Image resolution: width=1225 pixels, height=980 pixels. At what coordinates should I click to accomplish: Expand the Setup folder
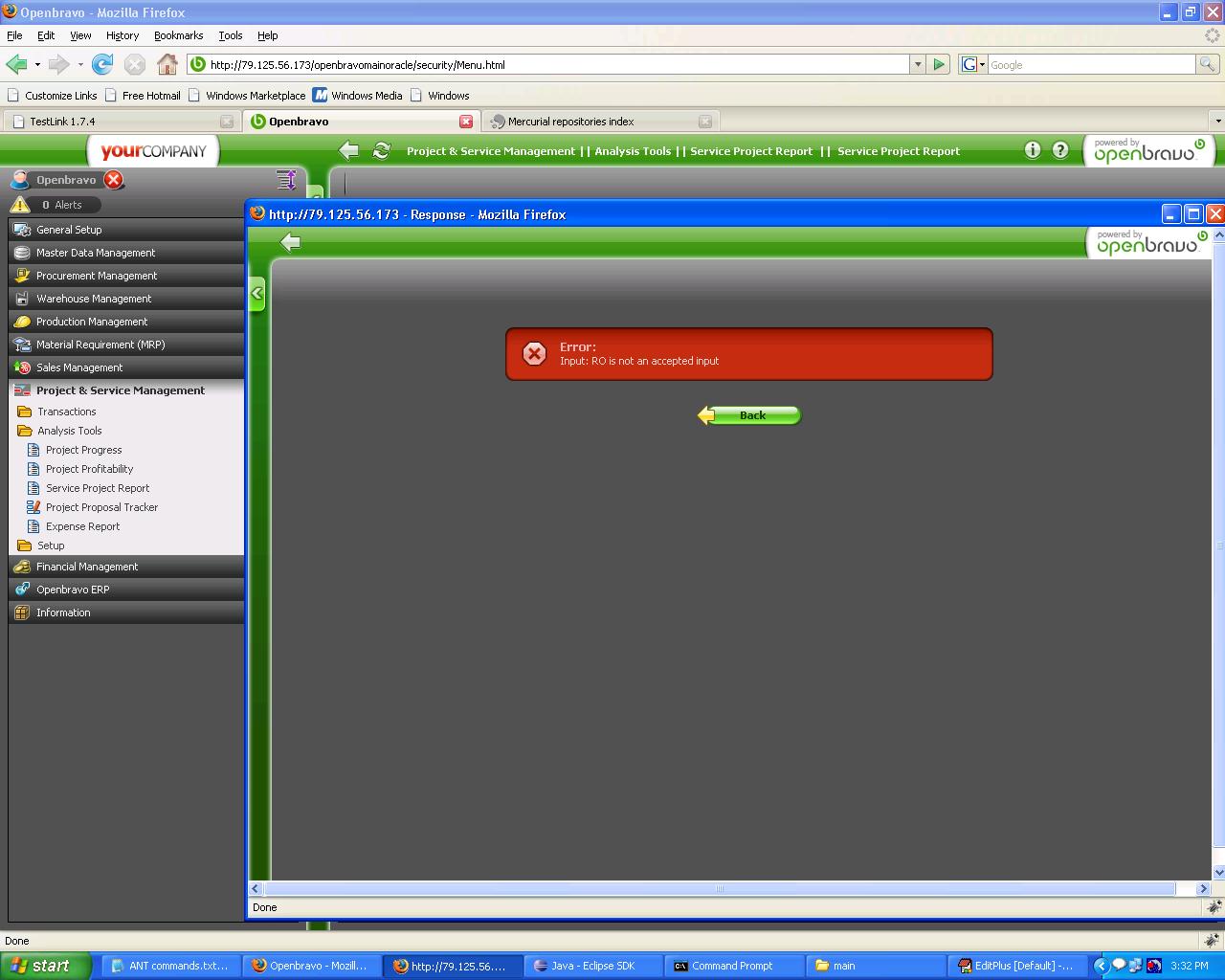[x=41, y=546]
